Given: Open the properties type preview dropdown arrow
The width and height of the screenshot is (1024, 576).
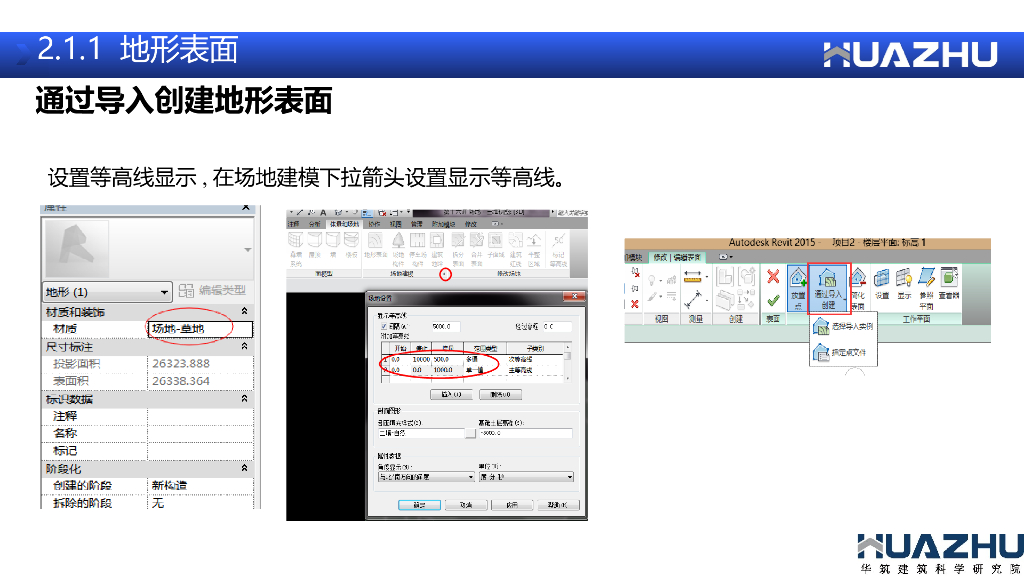Looking at the screenshot, I should click(x=248, y=249).
